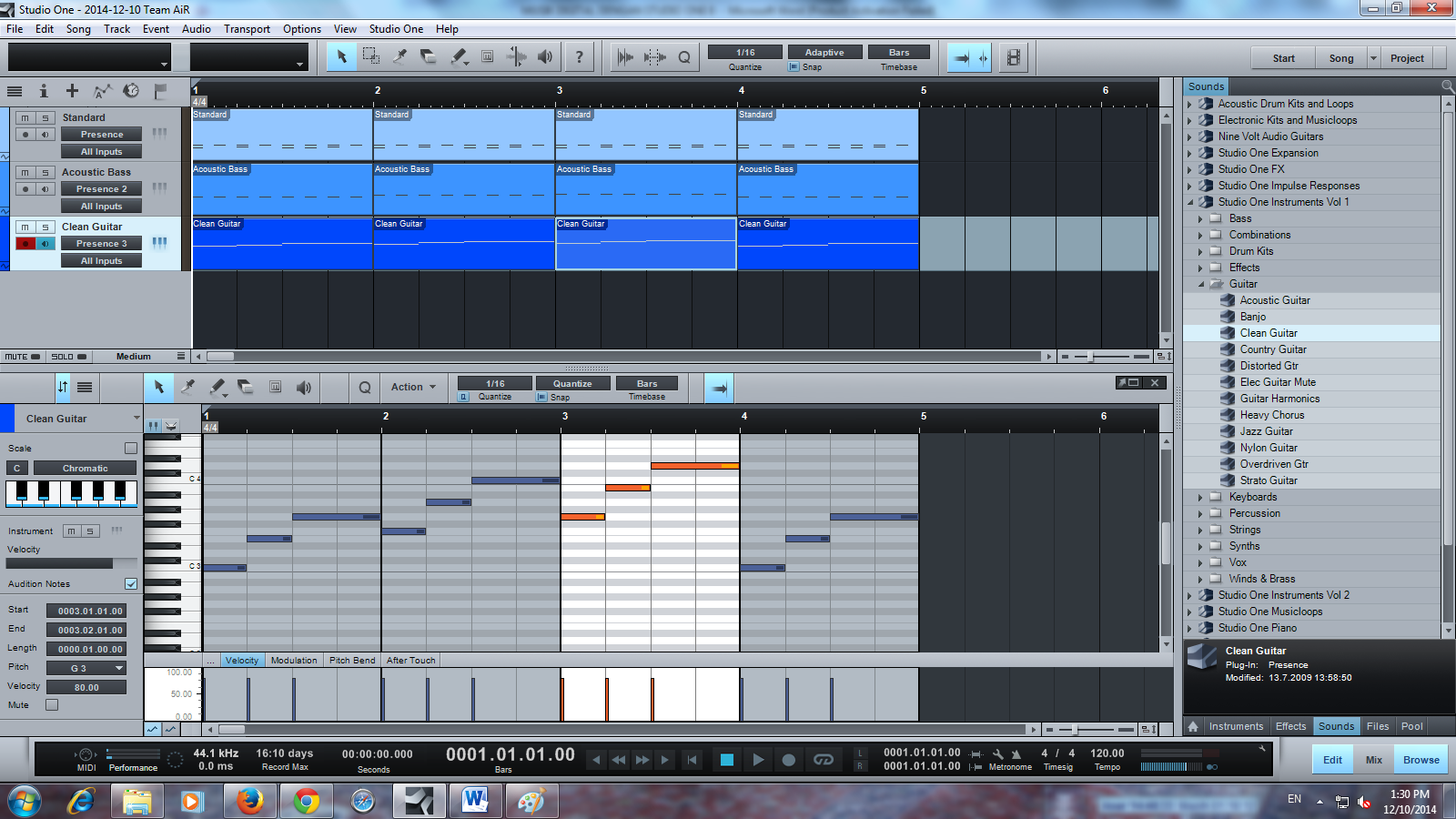Toggle the Loop transport button
This screenshot has height=819, width=1456.
pos(824,759)
